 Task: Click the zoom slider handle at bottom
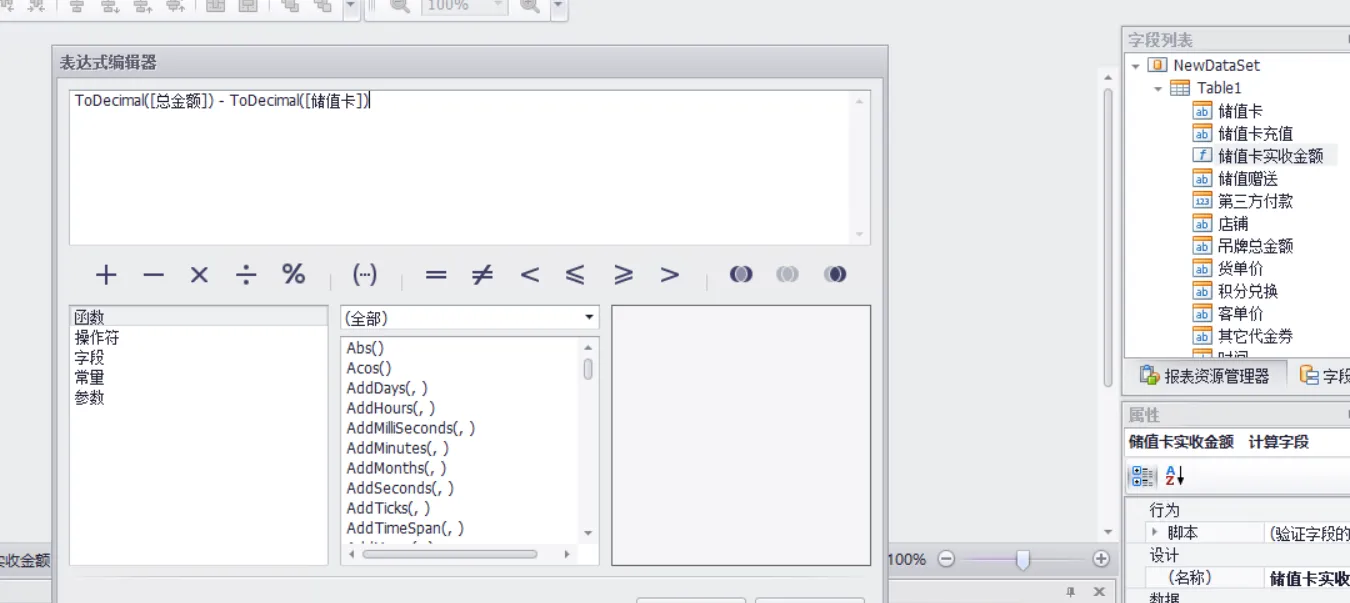pos(1023,560)
